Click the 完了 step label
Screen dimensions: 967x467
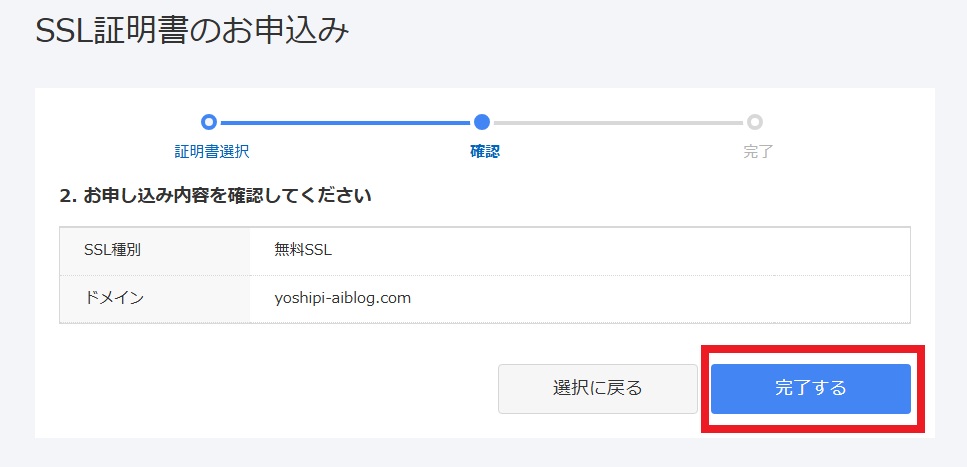point(758,152)
